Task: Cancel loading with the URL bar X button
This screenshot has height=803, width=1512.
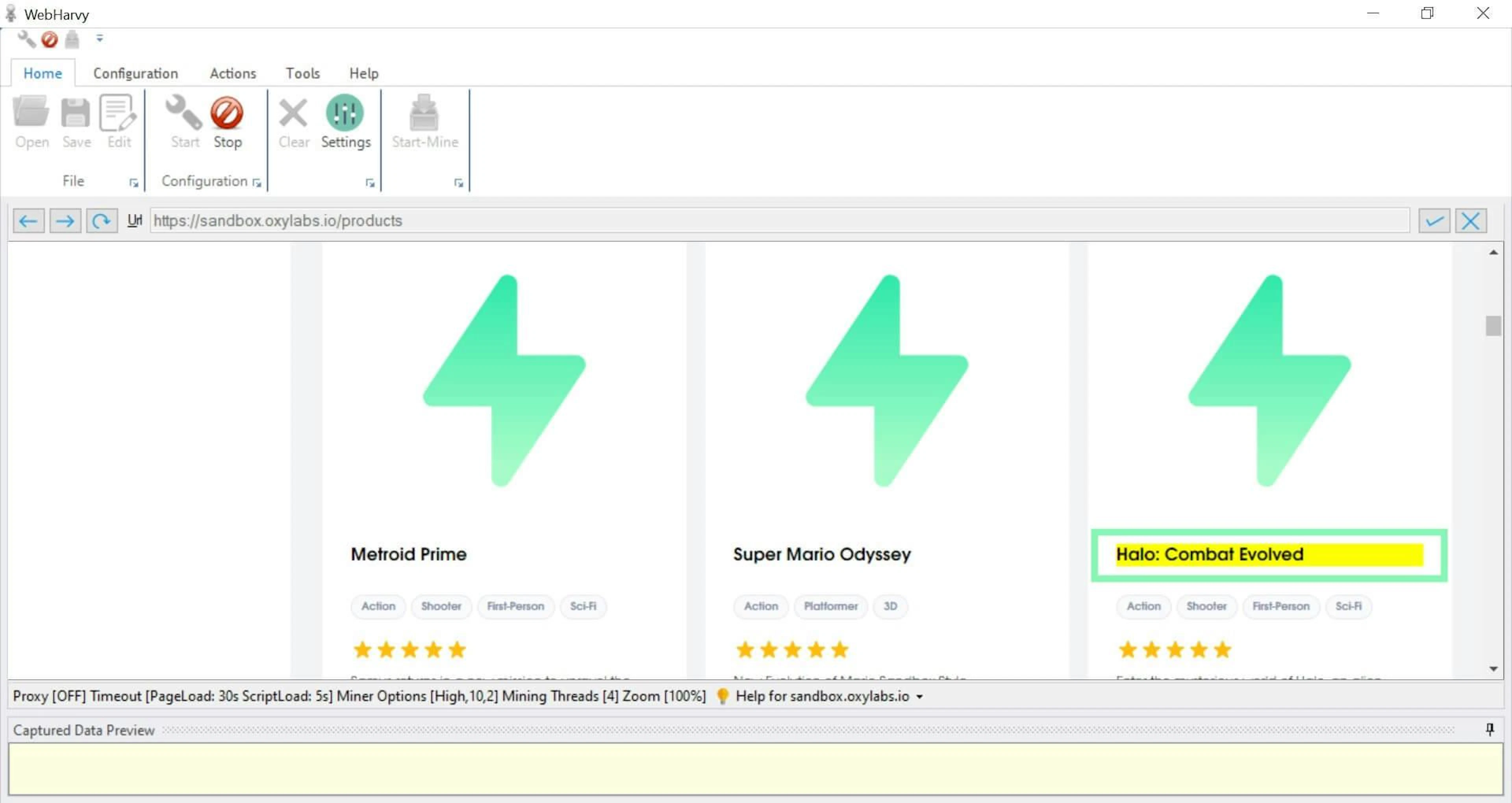Action: [1470, 221]
